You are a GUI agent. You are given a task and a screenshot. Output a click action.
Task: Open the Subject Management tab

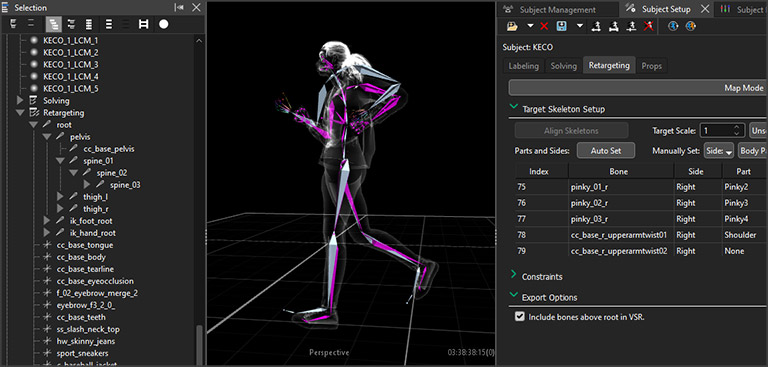point(557,9)
